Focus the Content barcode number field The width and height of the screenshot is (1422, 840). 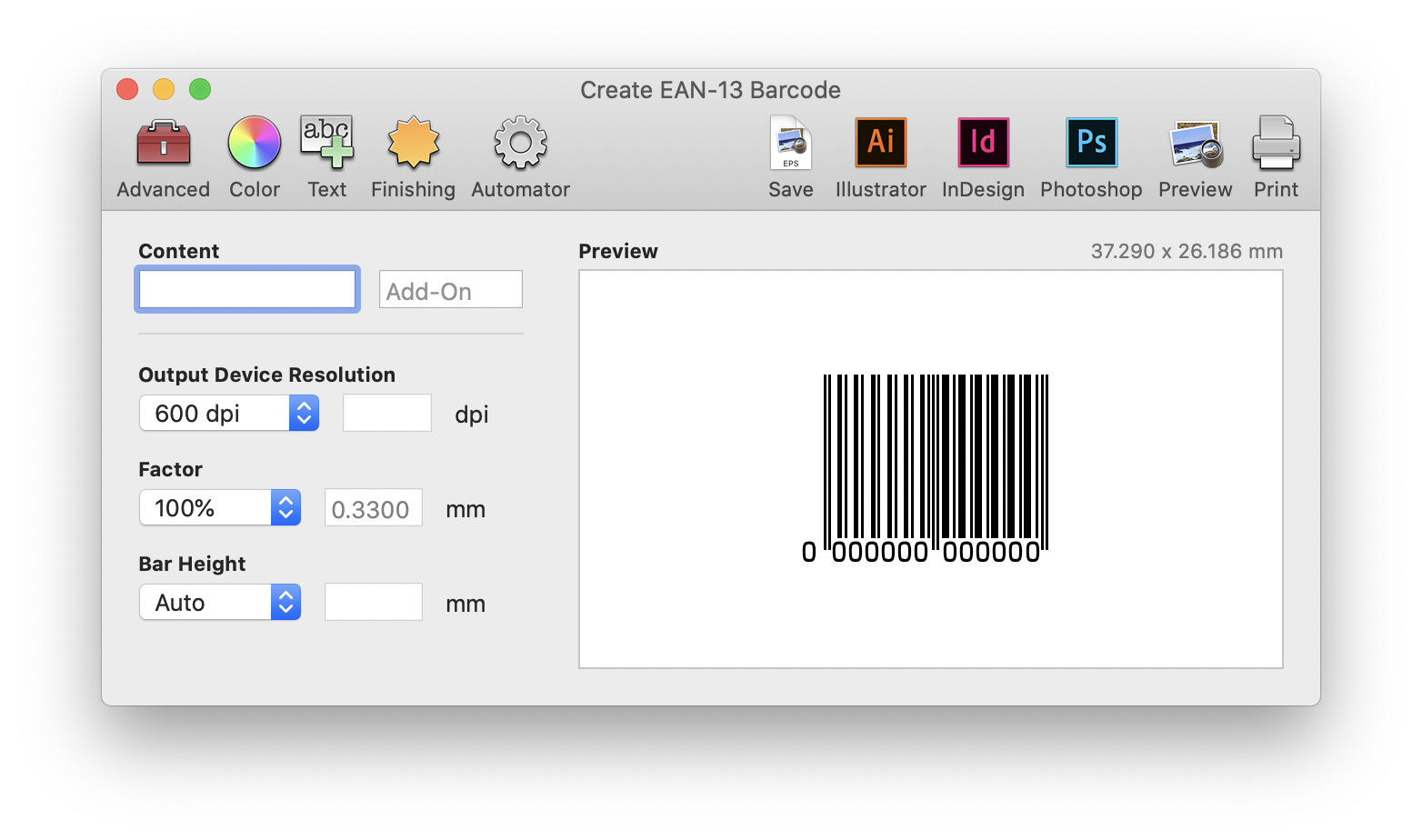[247, 290]
